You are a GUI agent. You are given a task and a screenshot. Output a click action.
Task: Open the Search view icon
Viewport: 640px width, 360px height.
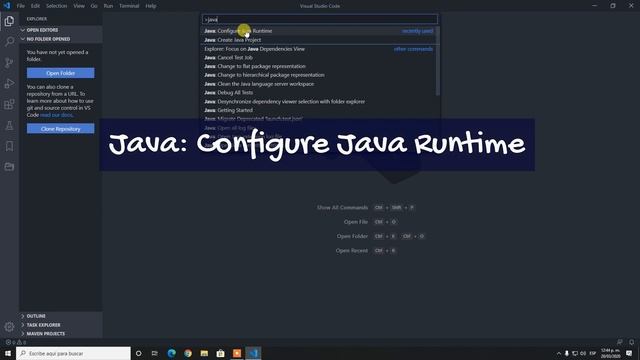(x=9, y=42)
